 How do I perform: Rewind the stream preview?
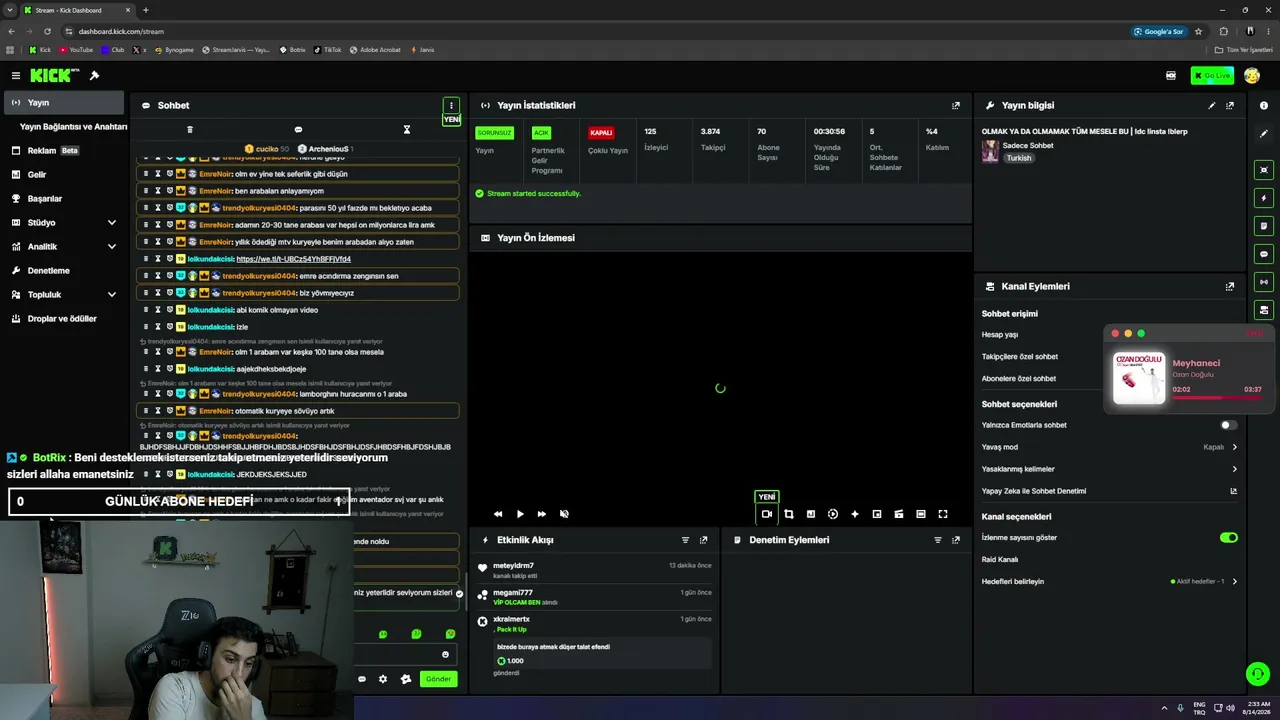point(498,514)
